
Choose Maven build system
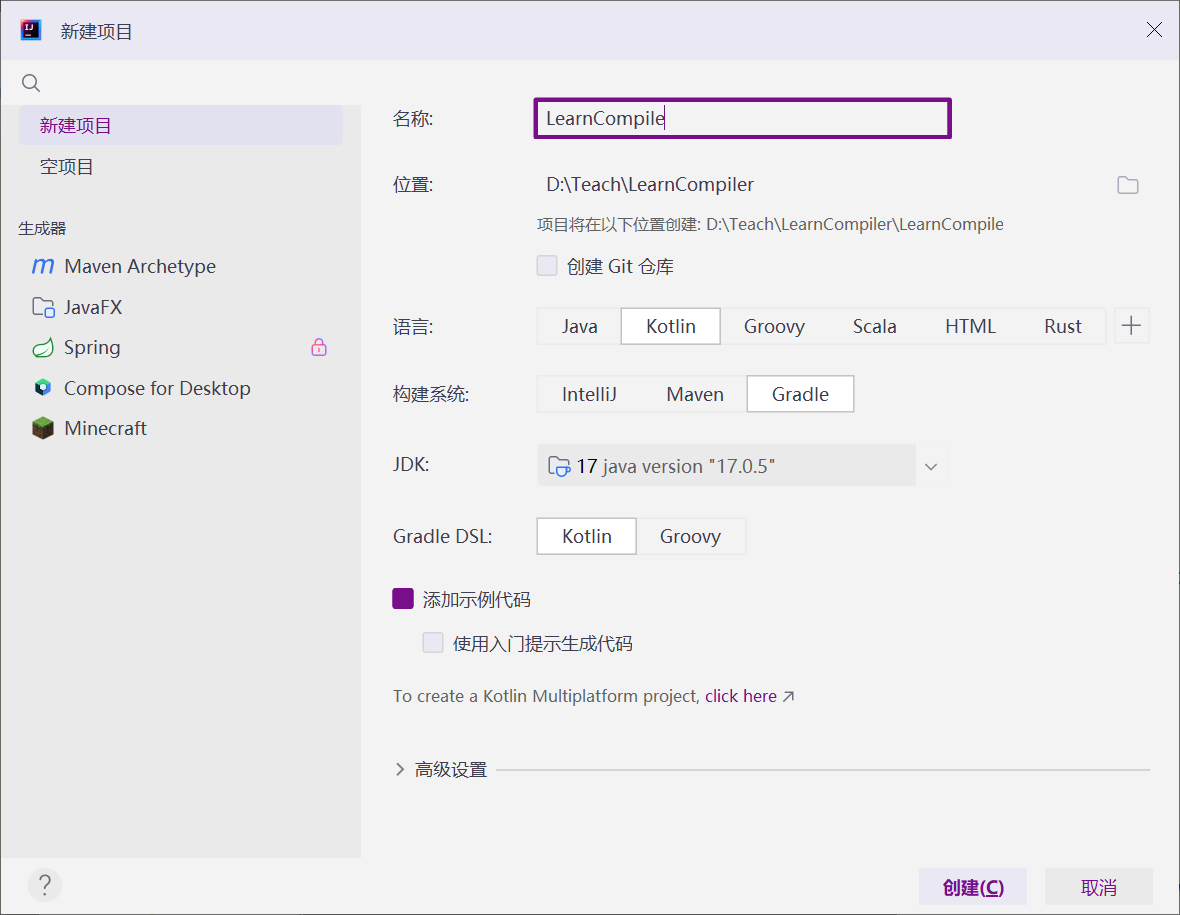695,394
